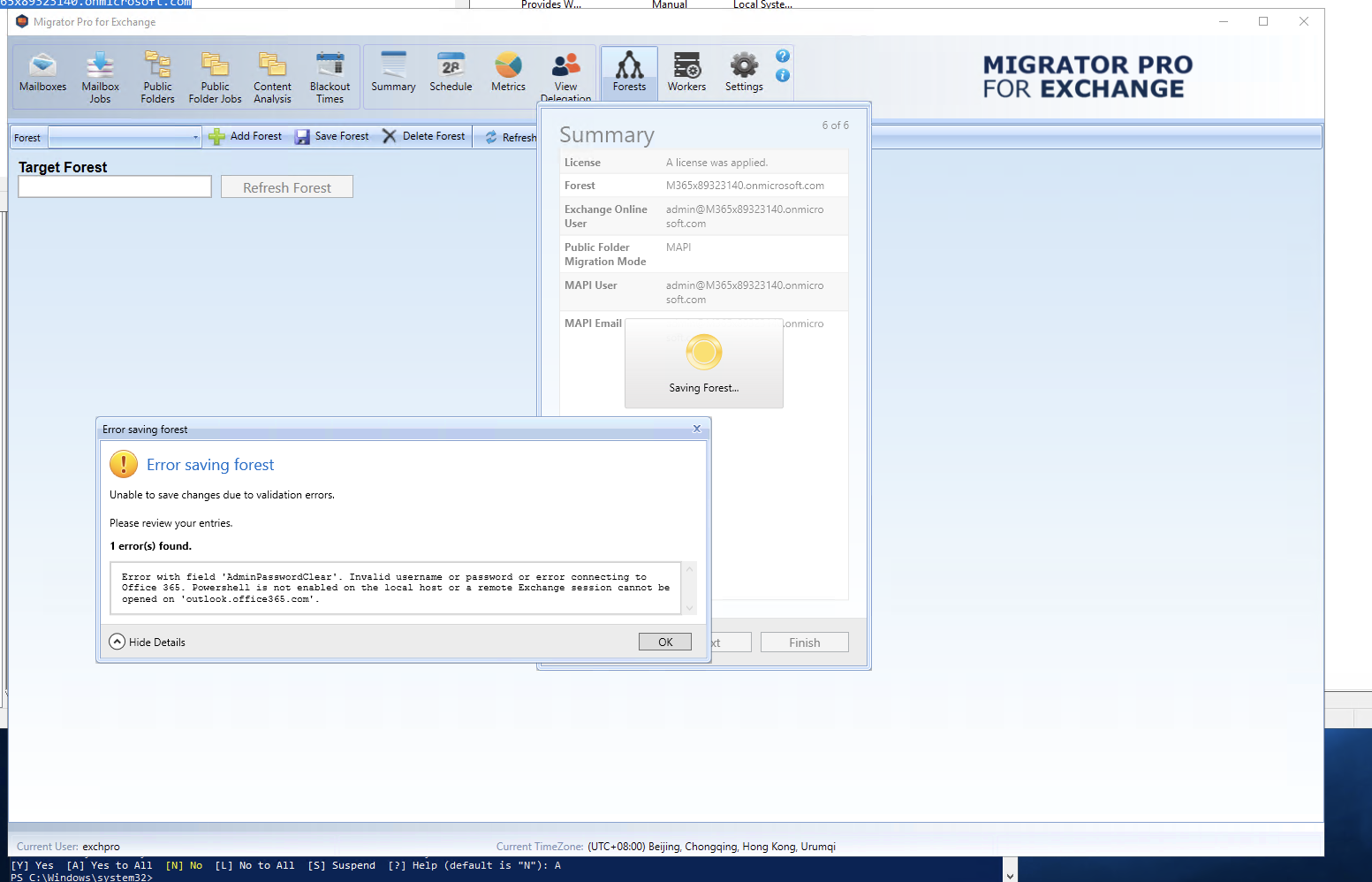Viewport: 1372px width, 882px height.
Task: Click the Current TimeZone status text
Action: (x=665, y=847)
